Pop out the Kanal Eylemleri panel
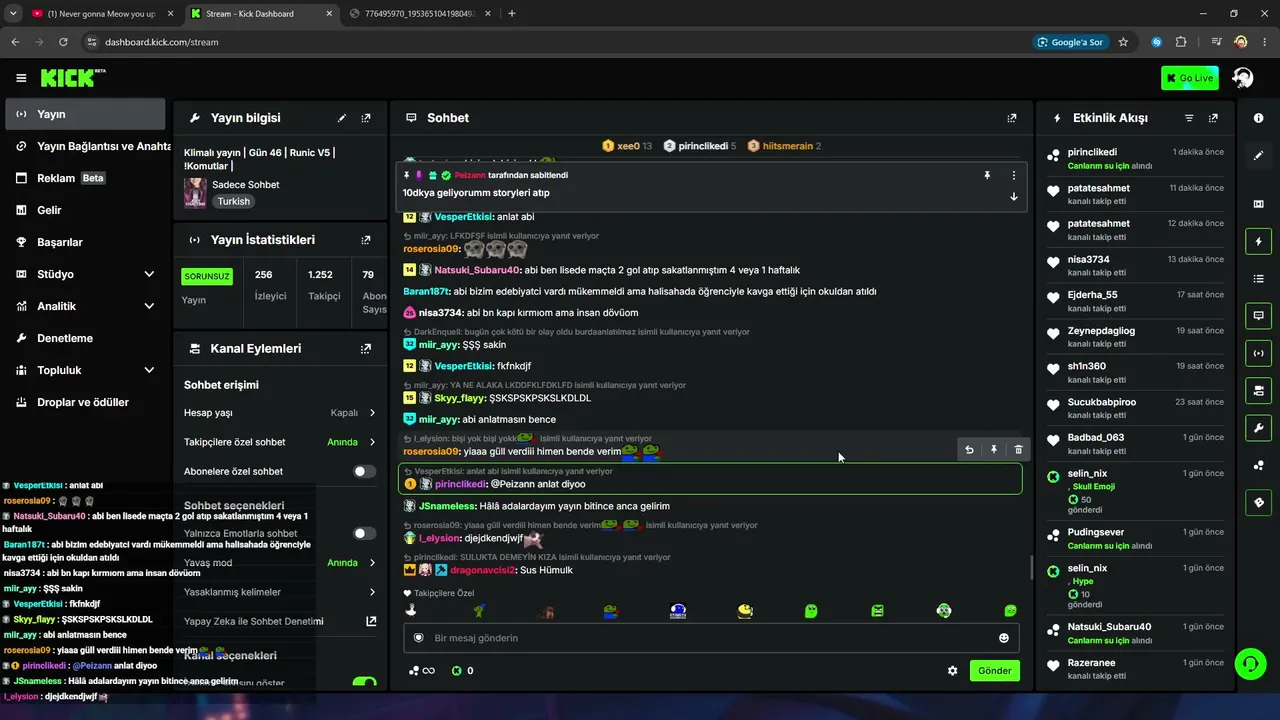1280x720 pixels. click(x=366, y=349)
